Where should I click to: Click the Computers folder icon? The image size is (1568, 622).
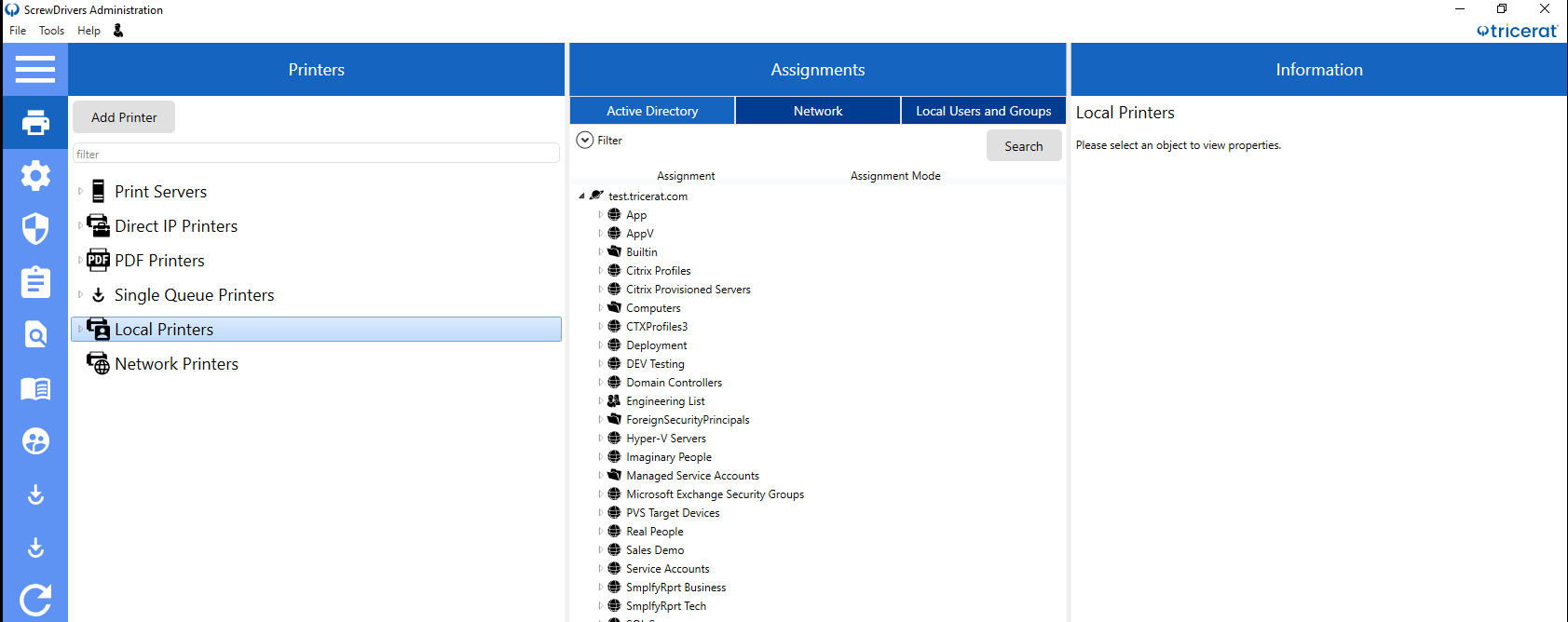click(614, 307)
